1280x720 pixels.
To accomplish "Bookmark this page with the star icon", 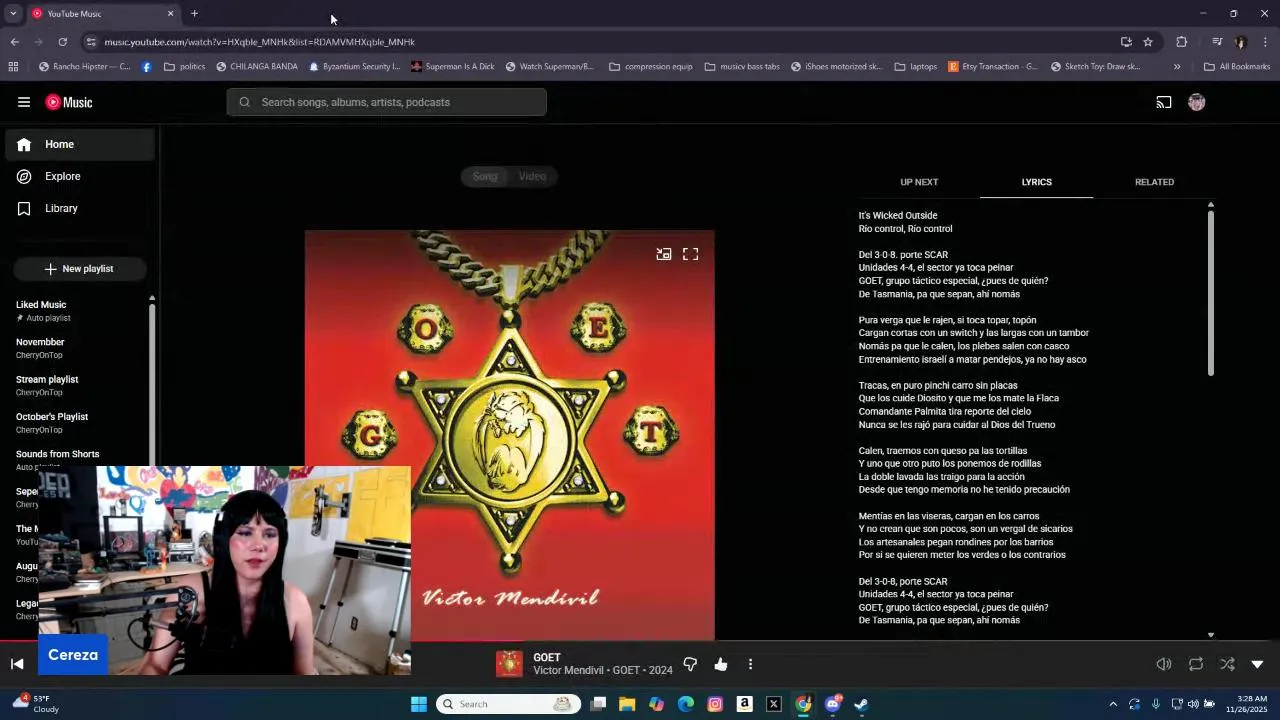I will pos(1148,42).
